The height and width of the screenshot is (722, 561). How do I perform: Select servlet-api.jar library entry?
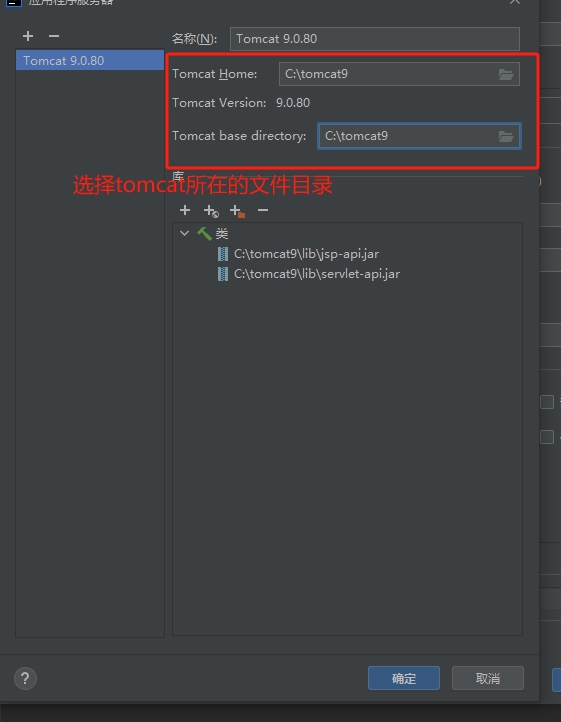click(317, 274)
